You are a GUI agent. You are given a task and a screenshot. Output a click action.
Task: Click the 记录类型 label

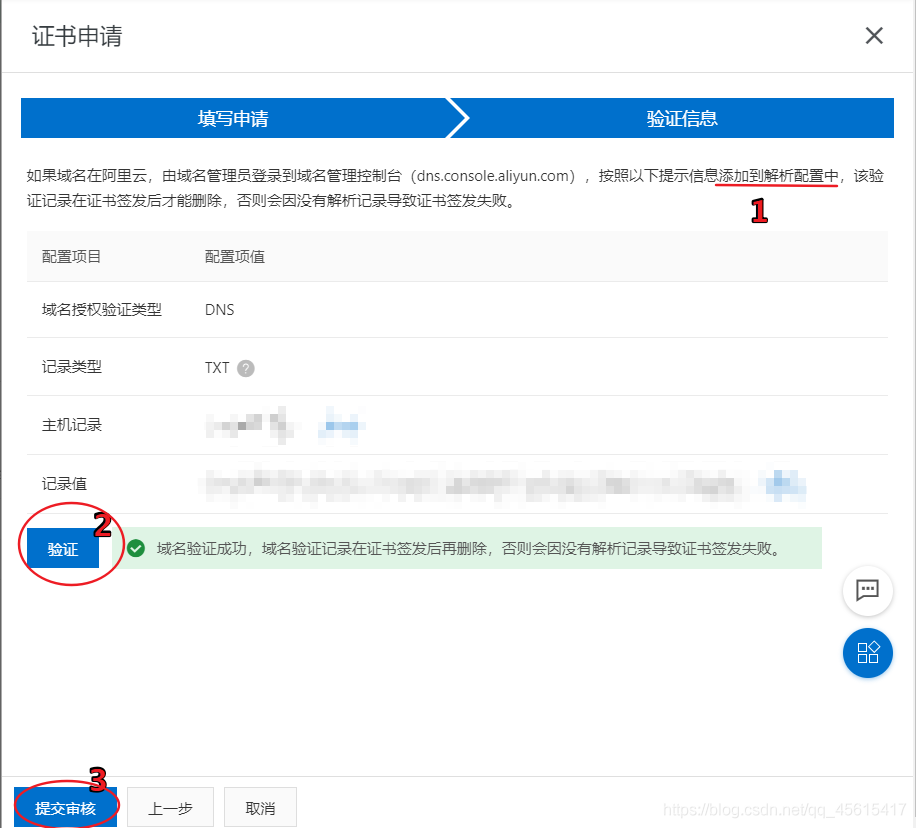(x=72, y=367)
